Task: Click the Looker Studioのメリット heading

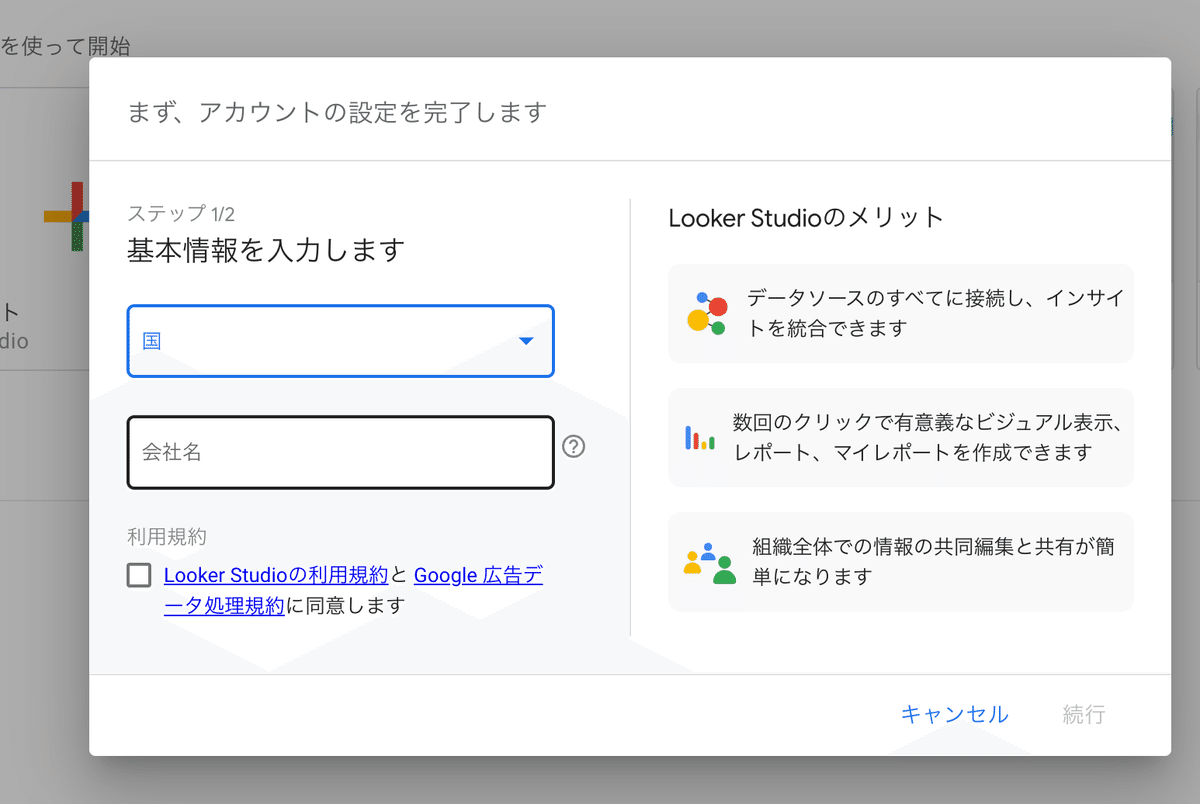Action: click(x=806, y=217)
